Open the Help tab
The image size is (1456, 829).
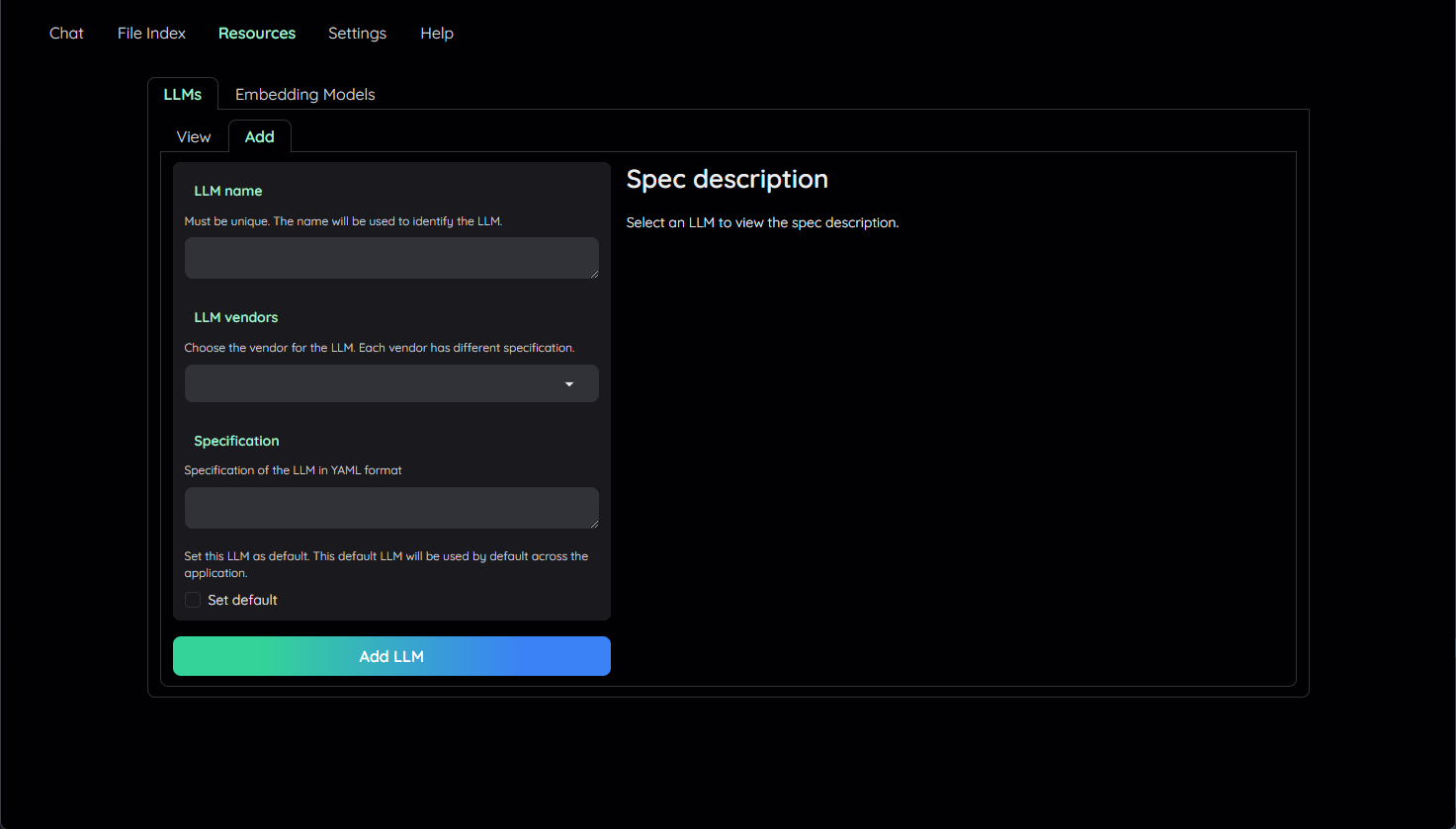point(437,34)
